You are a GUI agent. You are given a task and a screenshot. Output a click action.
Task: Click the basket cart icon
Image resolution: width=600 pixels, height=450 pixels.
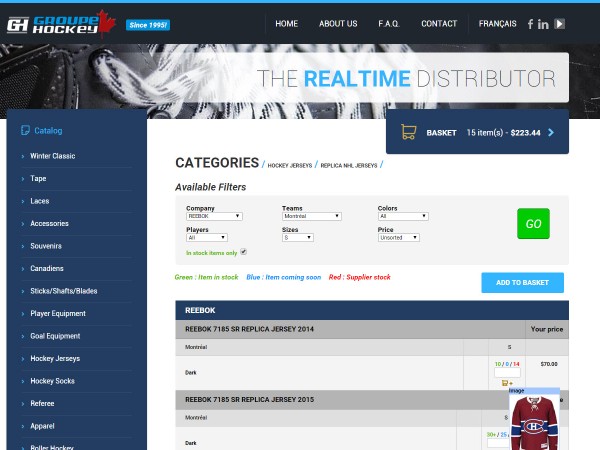[x=408, y=132]
